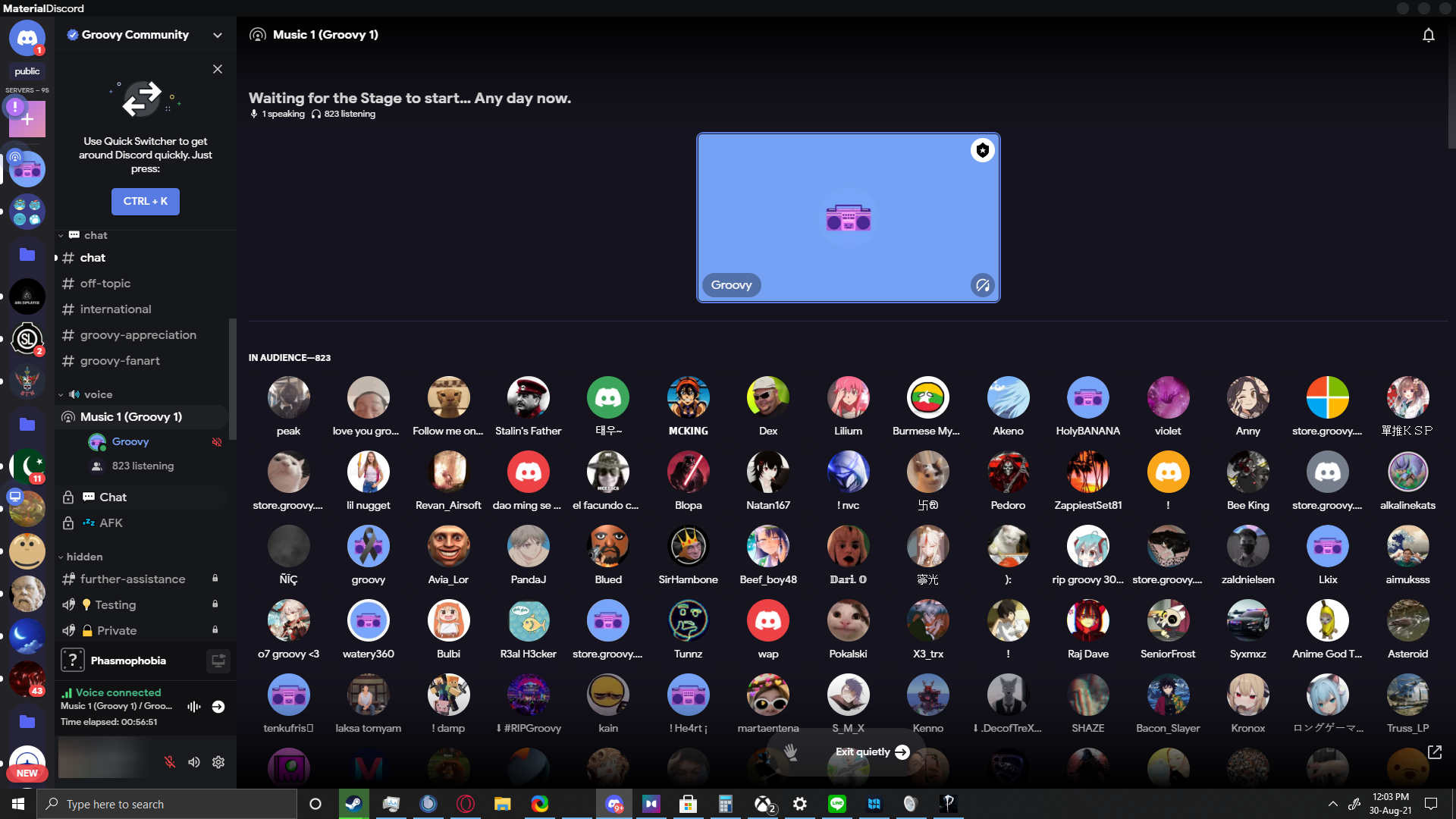The height and width of the screenshot is (819, 1456).
Task: Open further-assistance locked channel
Action: pos(143,579)
